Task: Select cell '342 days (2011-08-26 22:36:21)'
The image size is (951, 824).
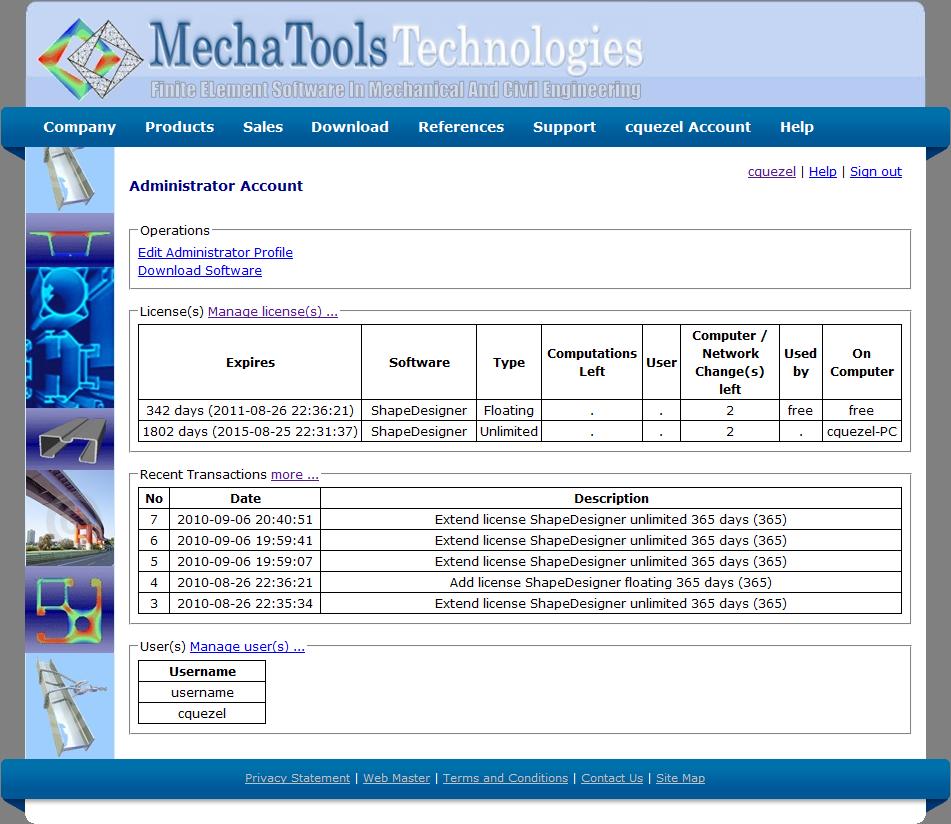Action: [250, 410]
